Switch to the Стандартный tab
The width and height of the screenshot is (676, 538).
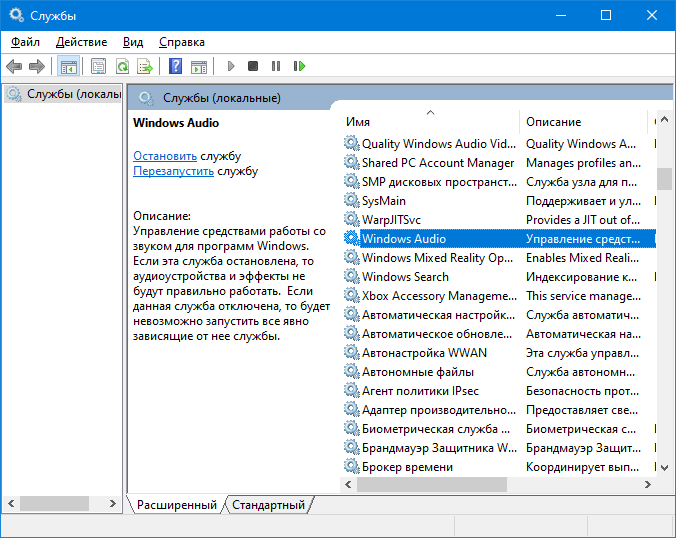(x=268, y=505)
